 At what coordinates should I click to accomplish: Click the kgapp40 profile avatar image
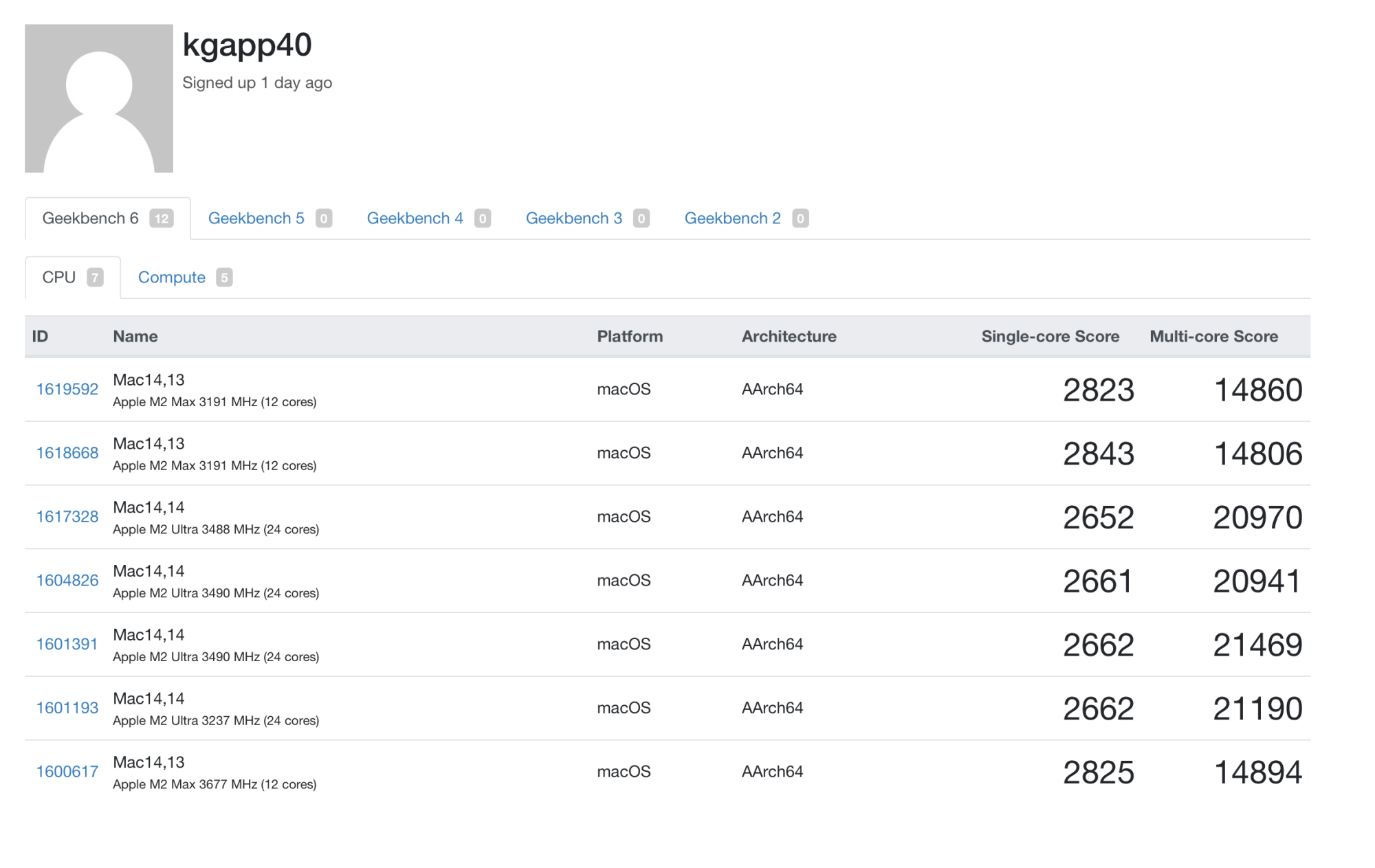[99, 98]
